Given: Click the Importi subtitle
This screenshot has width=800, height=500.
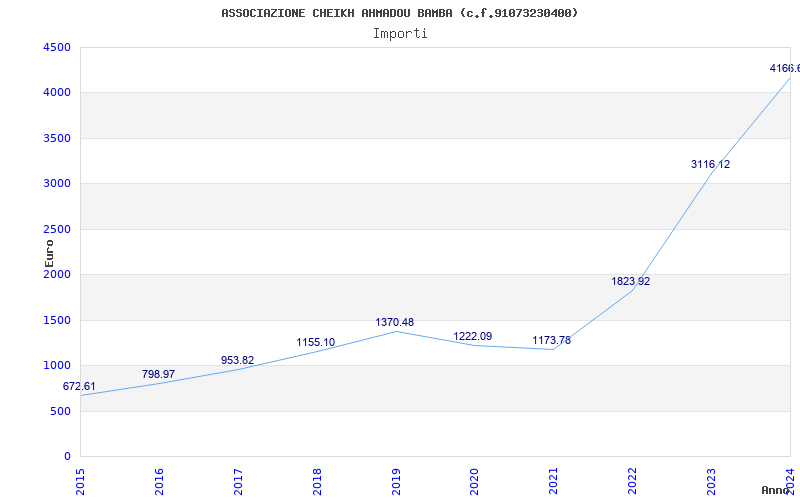Looking at the screenshot, I should (400, 34).
